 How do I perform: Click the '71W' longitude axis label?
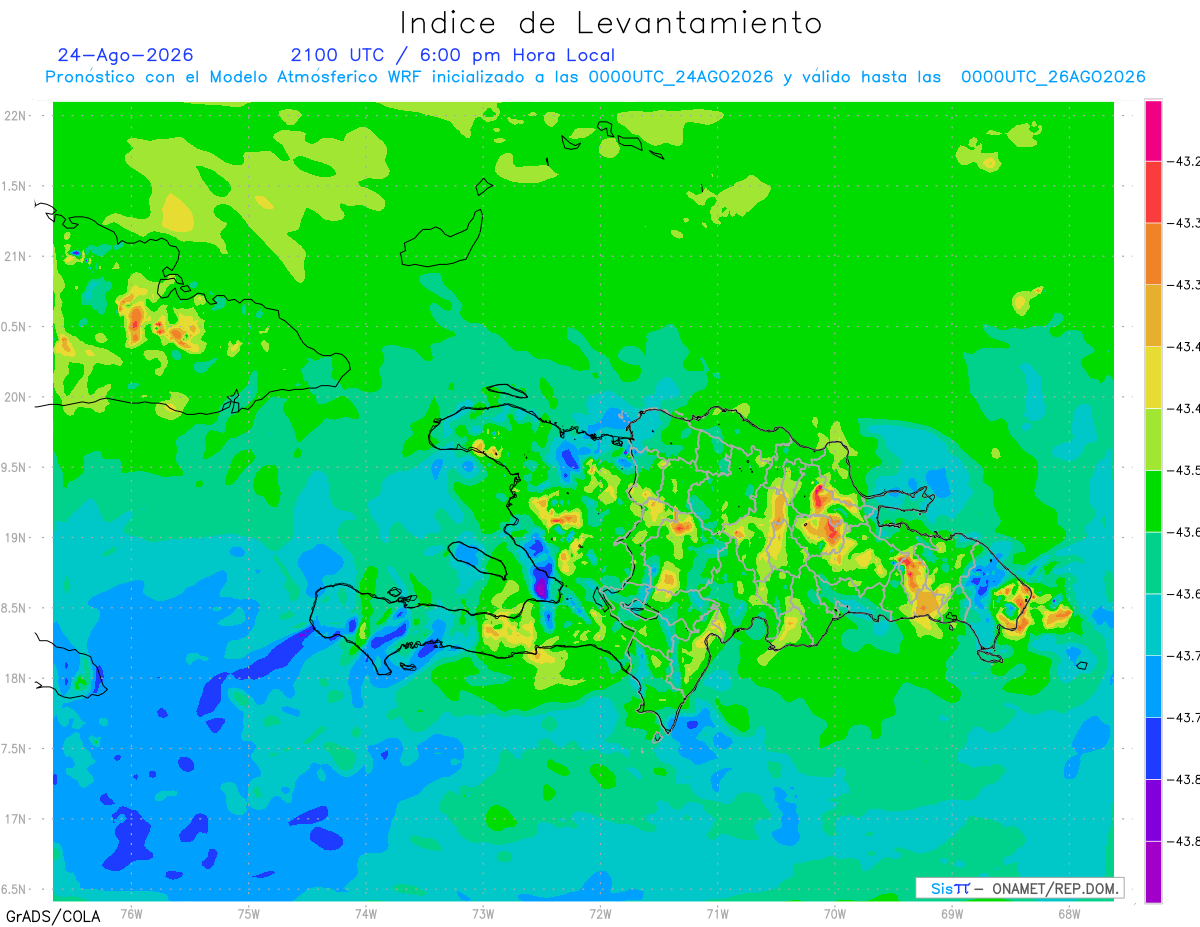(x=717, y=913)
